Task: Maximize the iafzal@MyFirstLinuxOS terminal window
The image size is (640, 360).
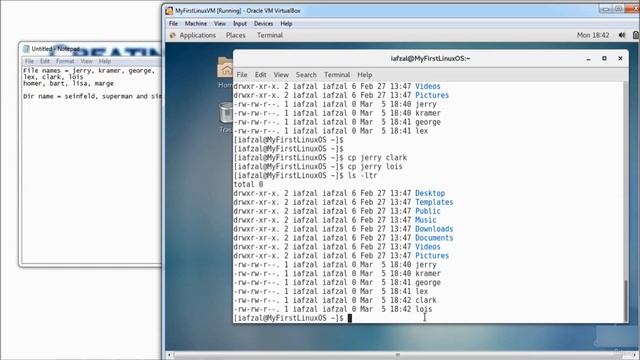Action: (604, 59)
